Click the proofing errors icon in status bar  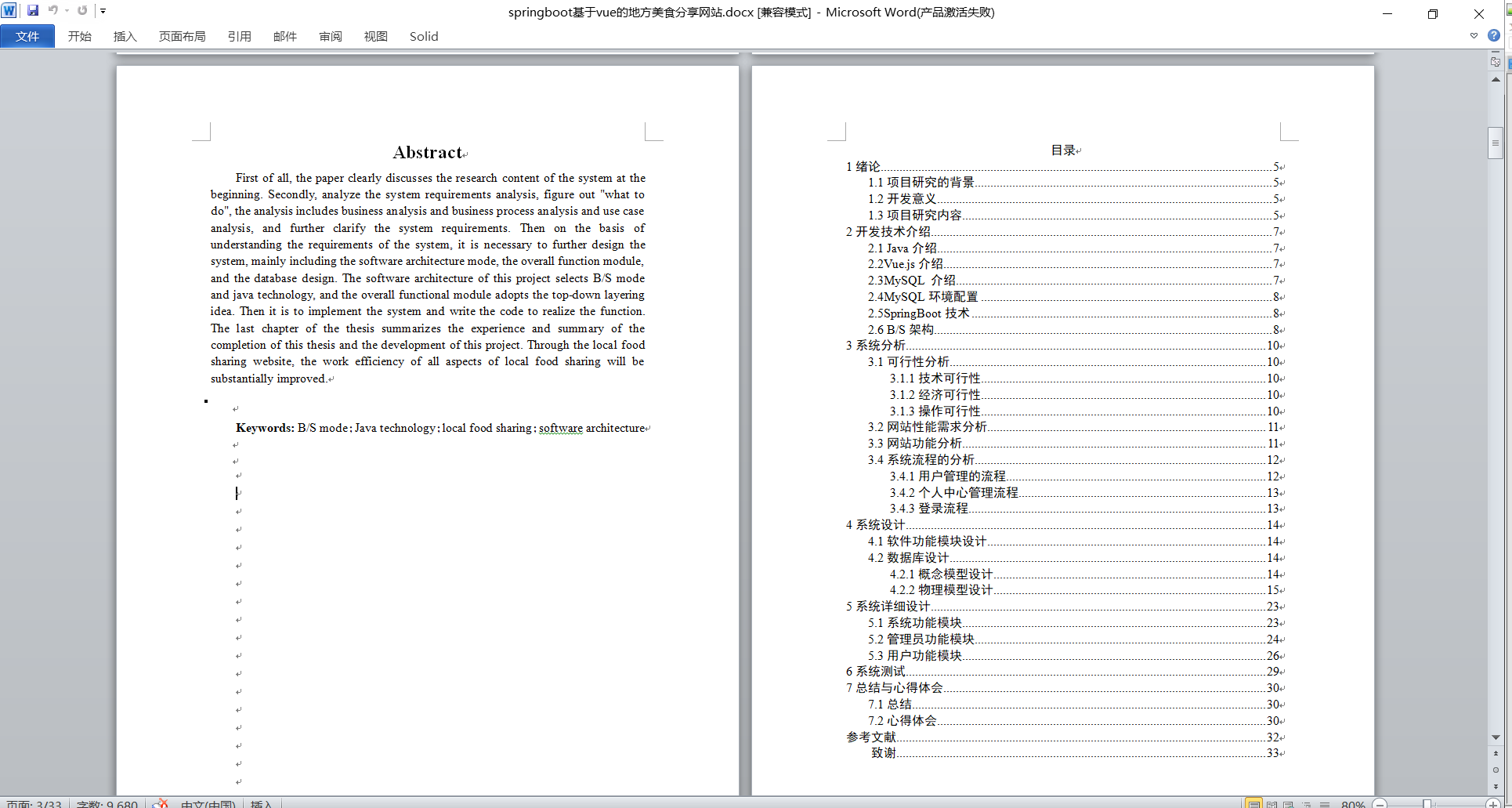tap(161, 803)
